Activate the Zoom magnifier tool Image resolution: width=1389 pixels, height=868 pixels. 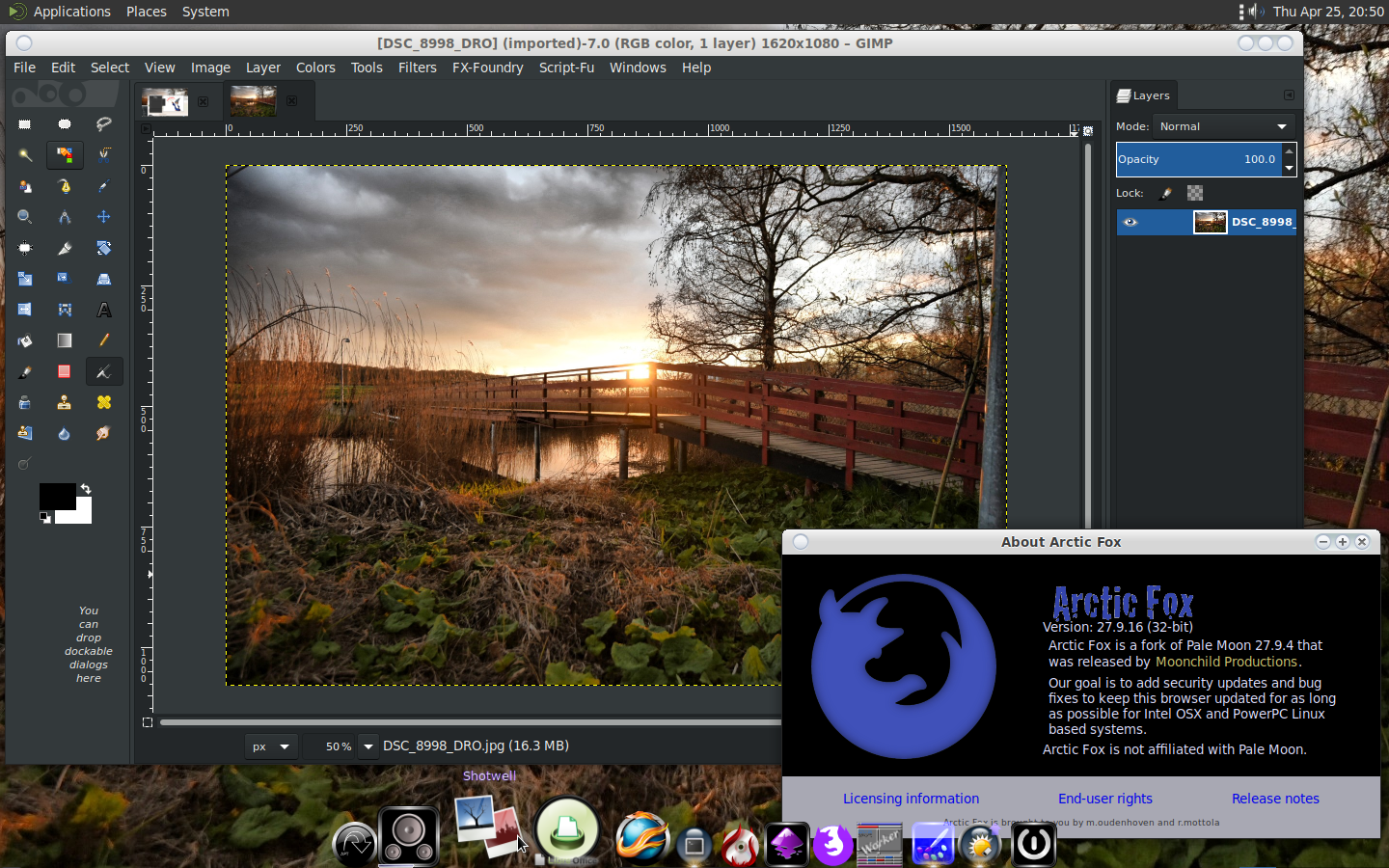coord(25,217)
